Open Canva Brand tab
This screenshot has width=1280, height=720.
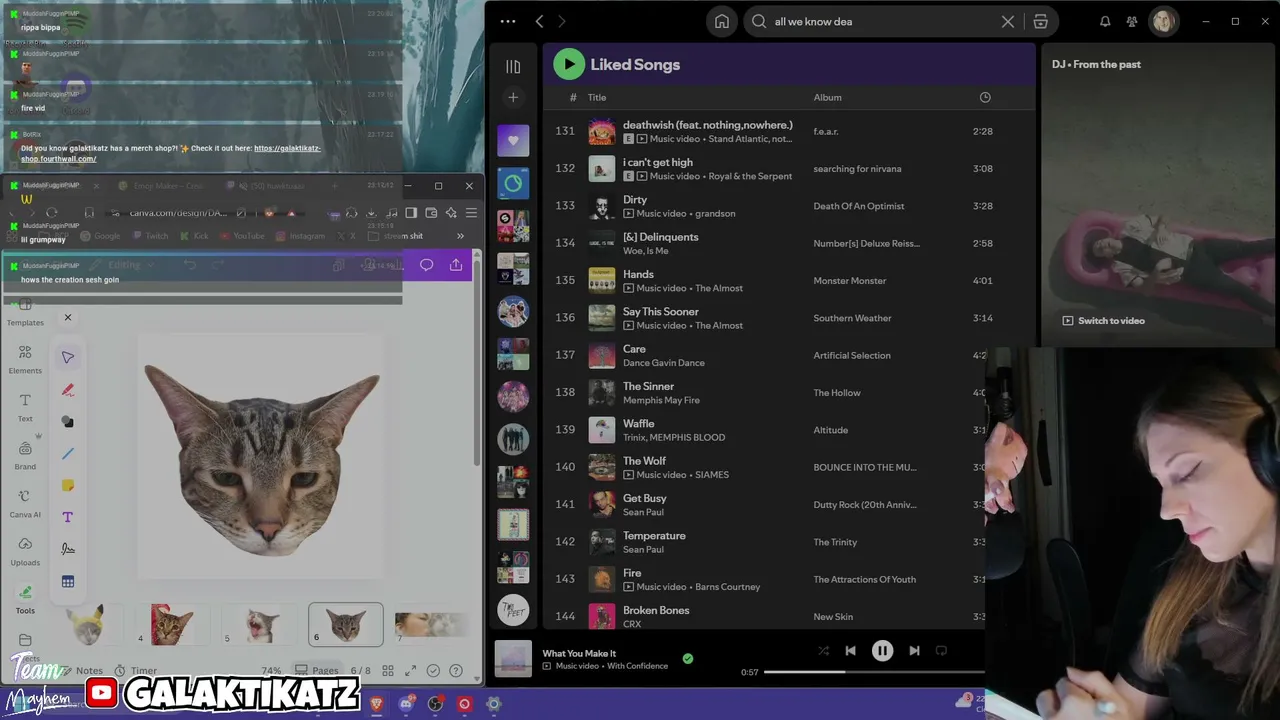point(25,454)
